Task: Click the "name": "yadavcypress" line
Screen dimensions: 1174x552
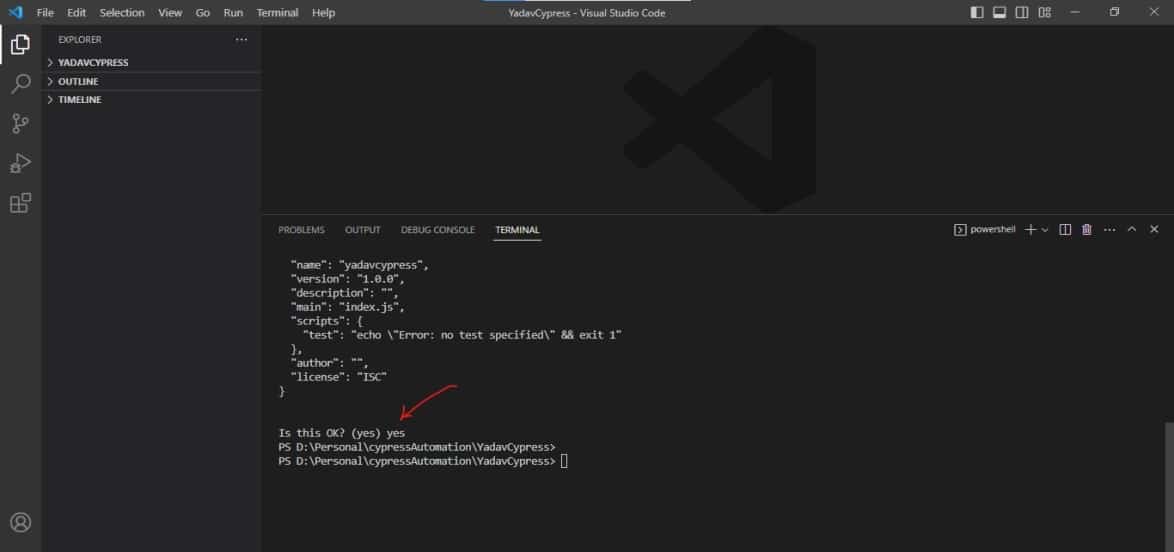Action: coord(359,265)
